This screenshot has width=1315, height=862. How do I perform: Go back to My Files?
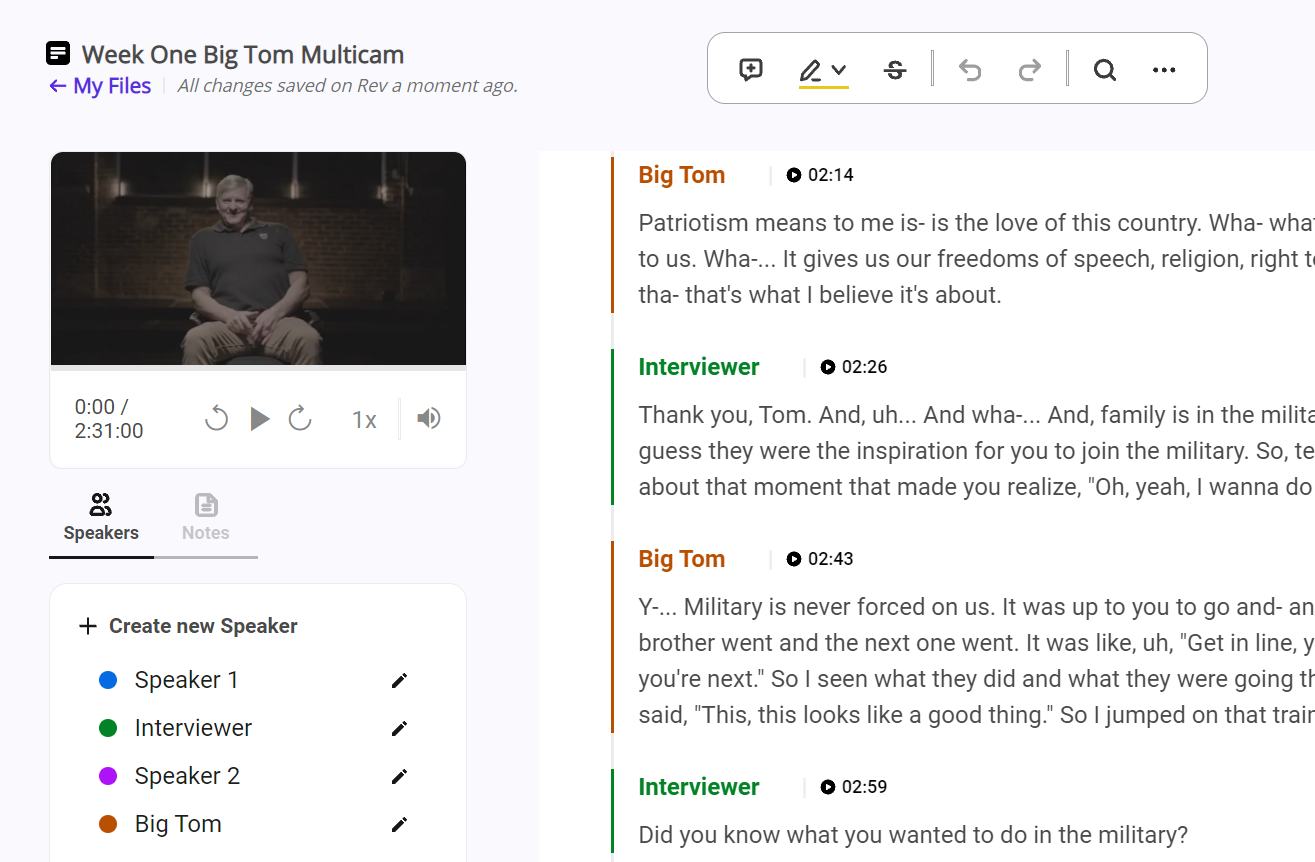point(100,86)
